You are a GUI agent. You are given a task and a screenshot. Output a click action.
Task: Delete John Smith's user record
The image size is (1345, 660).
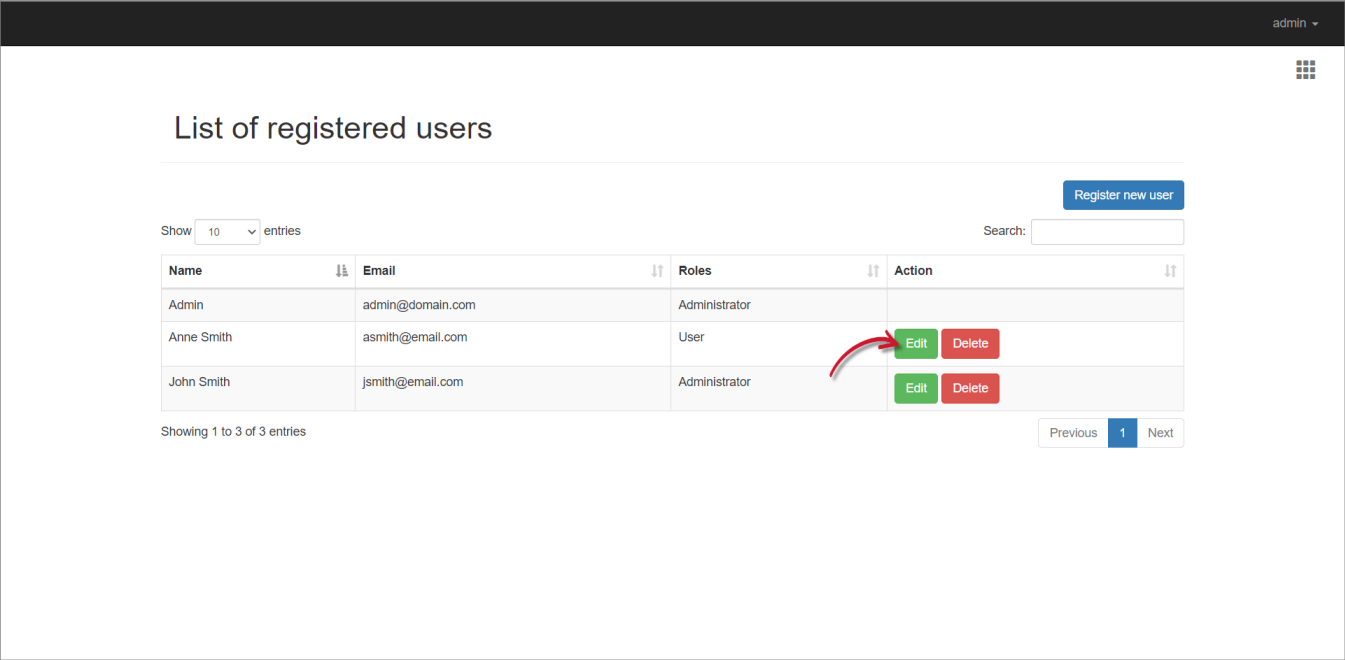pos(970,388)
